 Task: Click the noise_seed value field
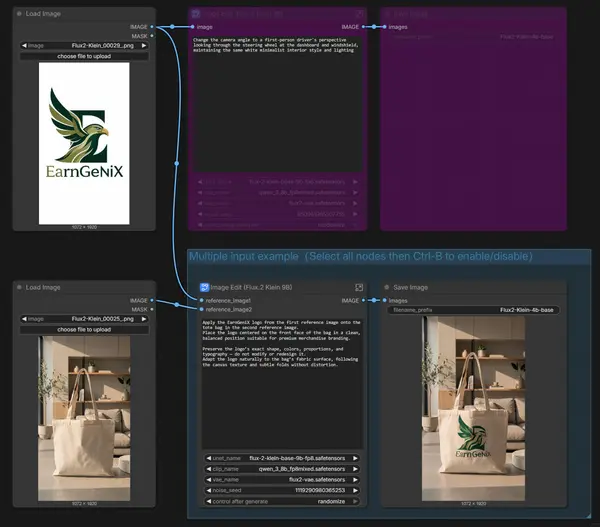(x=282, y=490)
